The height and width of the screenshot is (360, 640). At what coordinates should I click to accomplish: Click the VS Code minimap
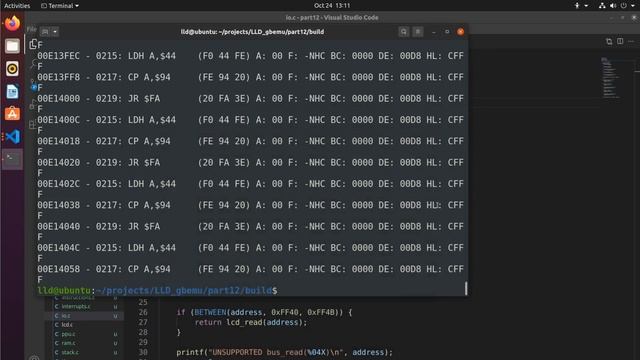[610, 78]
